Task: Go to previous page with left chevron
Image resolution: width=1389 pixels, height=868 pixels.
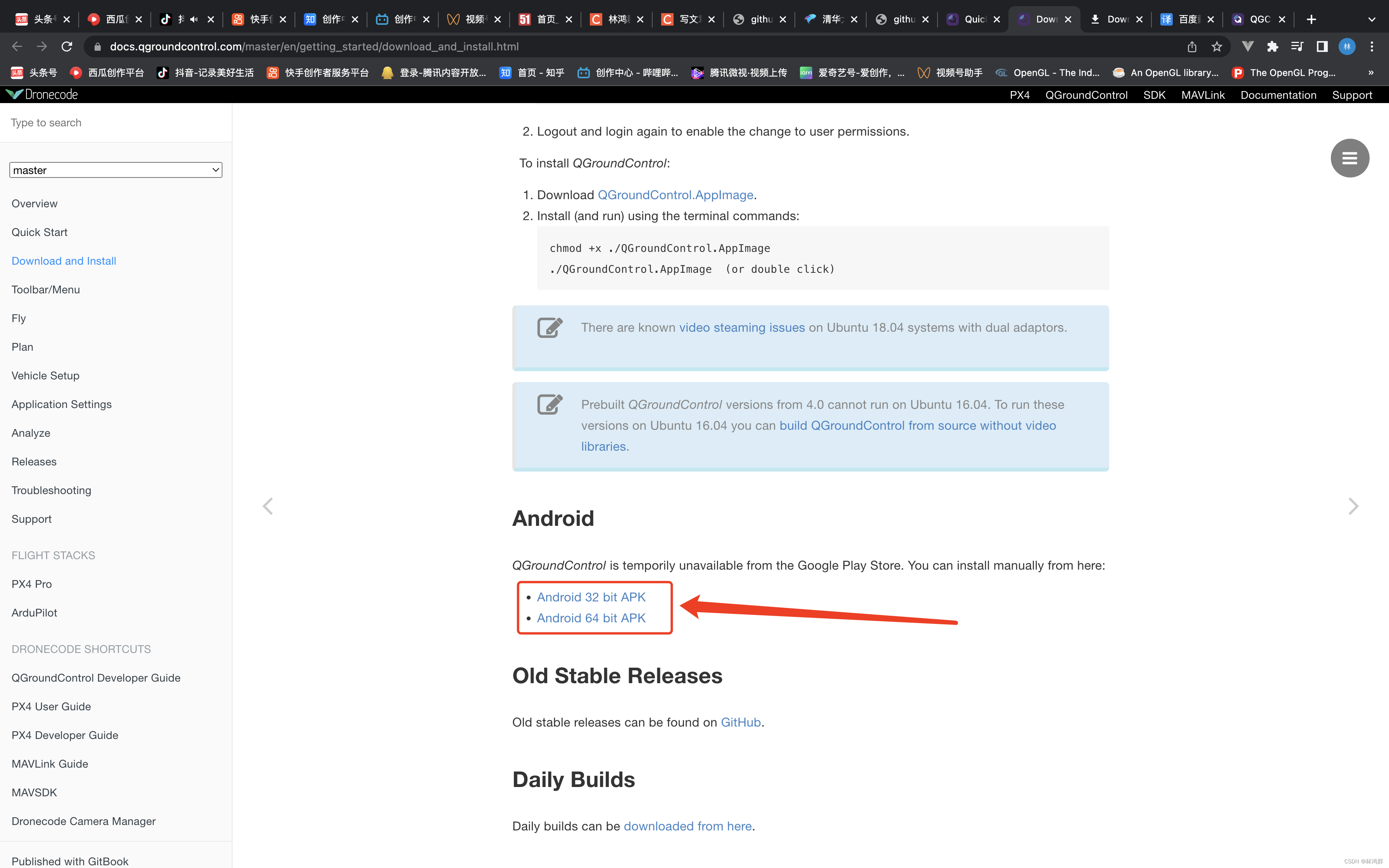Action: tap(267, 506)
